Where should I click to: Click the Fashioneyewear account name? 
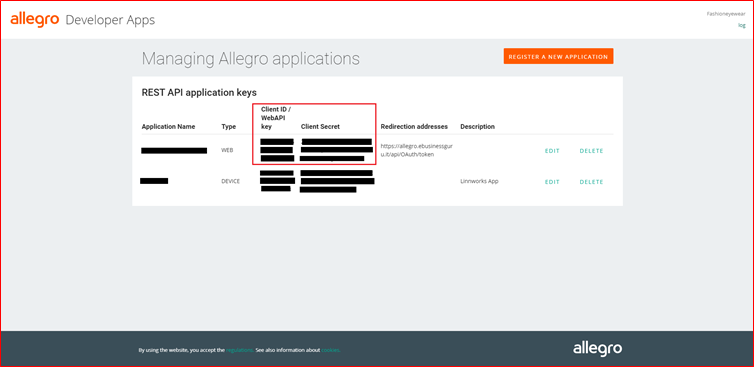[x=726, y=14]
